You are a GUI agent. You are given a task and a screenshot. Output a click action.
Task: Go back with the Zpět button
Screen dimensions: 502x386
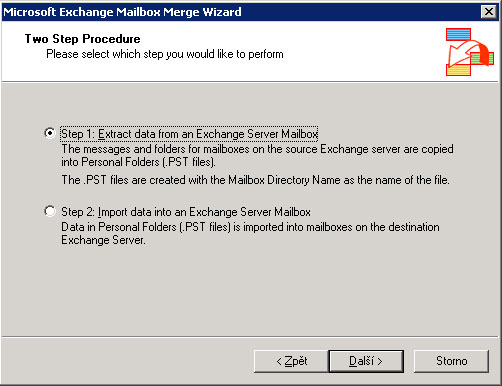[x=291, y=361]
